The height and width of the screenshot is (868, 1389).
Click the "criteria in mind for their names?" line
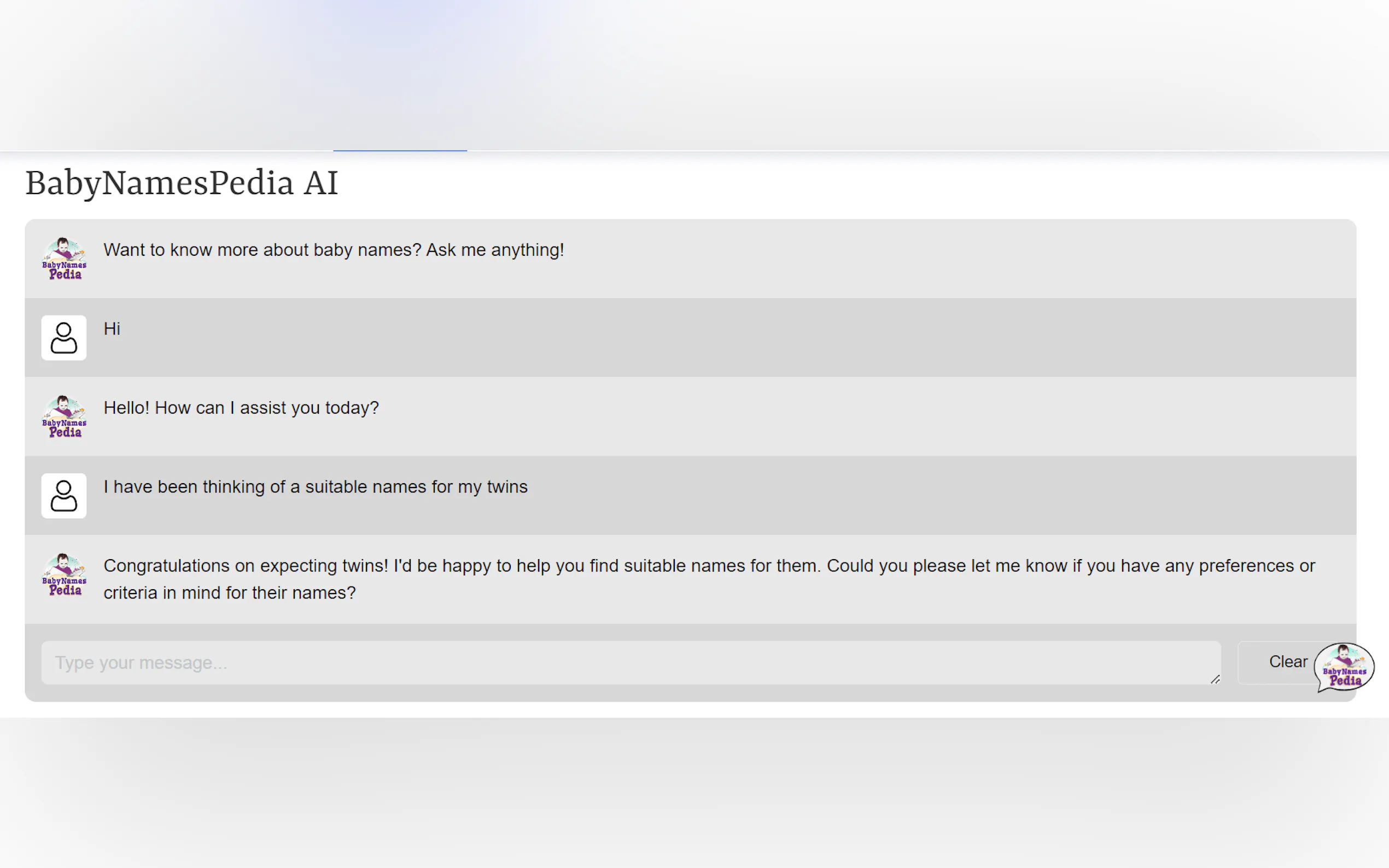[x=229, y=593]
